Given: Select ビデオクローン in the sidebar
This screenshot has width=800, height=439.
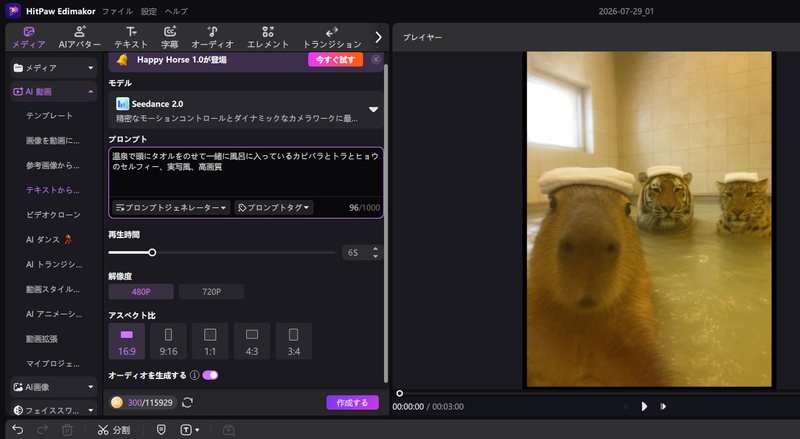Looking at the screenshot, I should pyautogui.click(x=53, y=215).
